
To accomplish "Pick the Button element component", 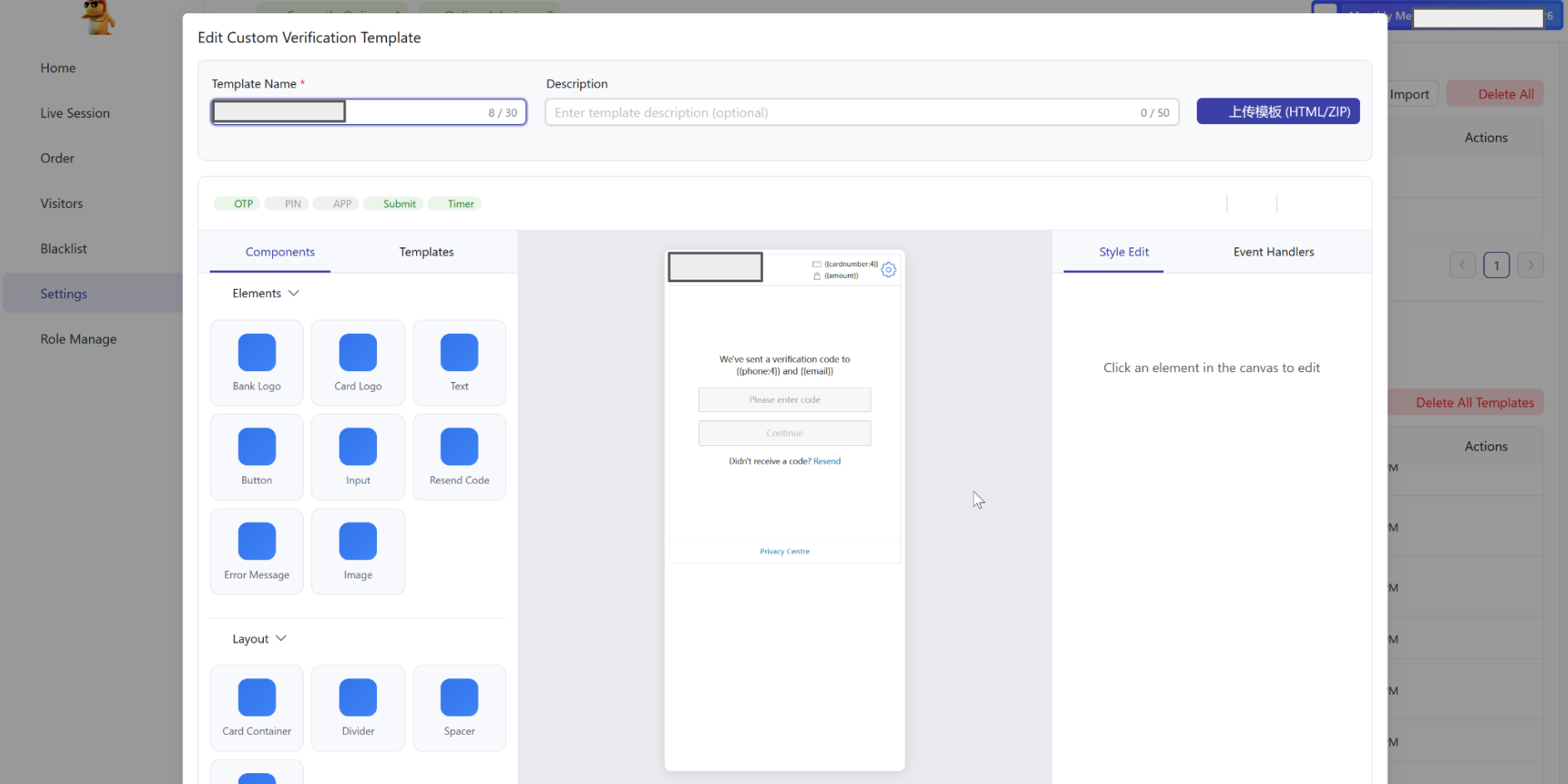I will (256, 457).
